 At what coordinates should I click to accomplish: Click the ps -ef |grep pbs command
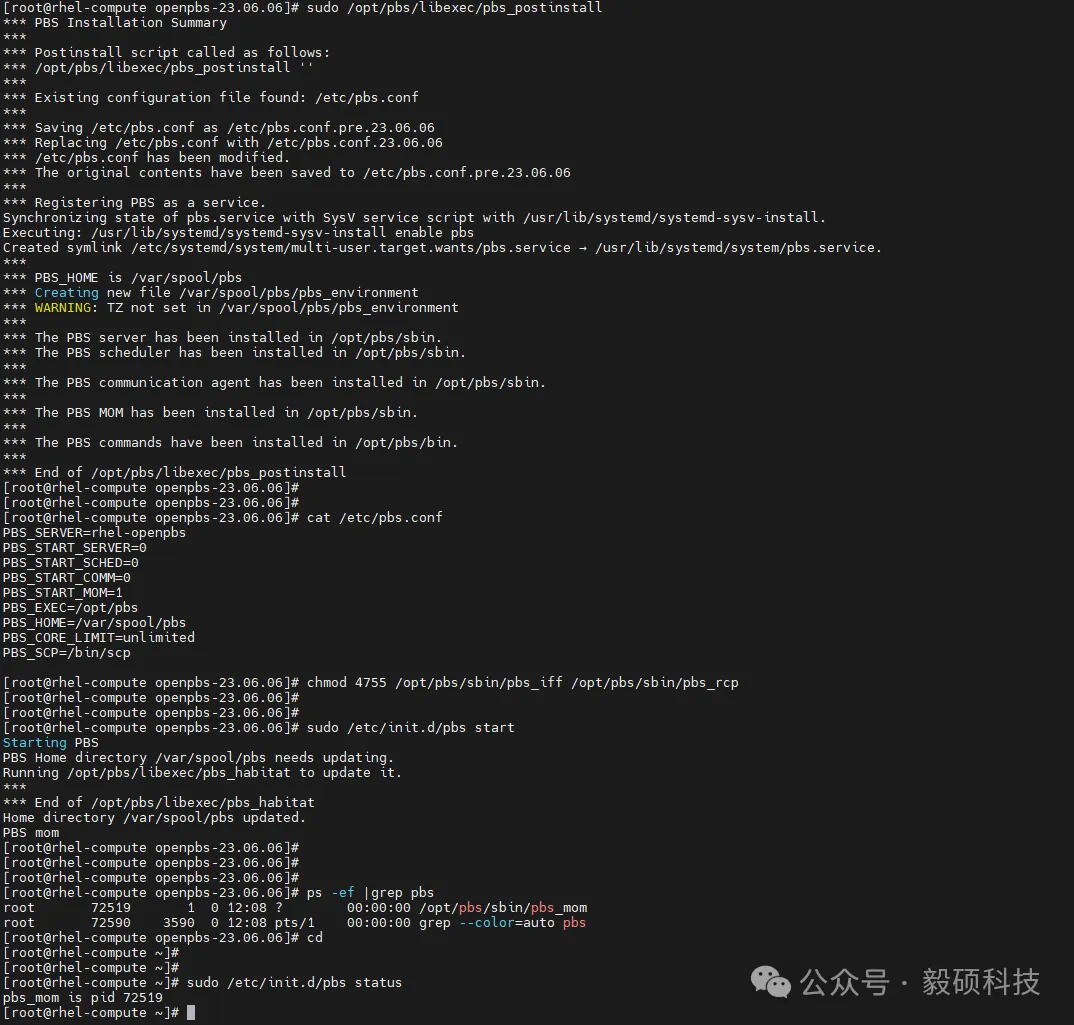click(x=370, y=892)
